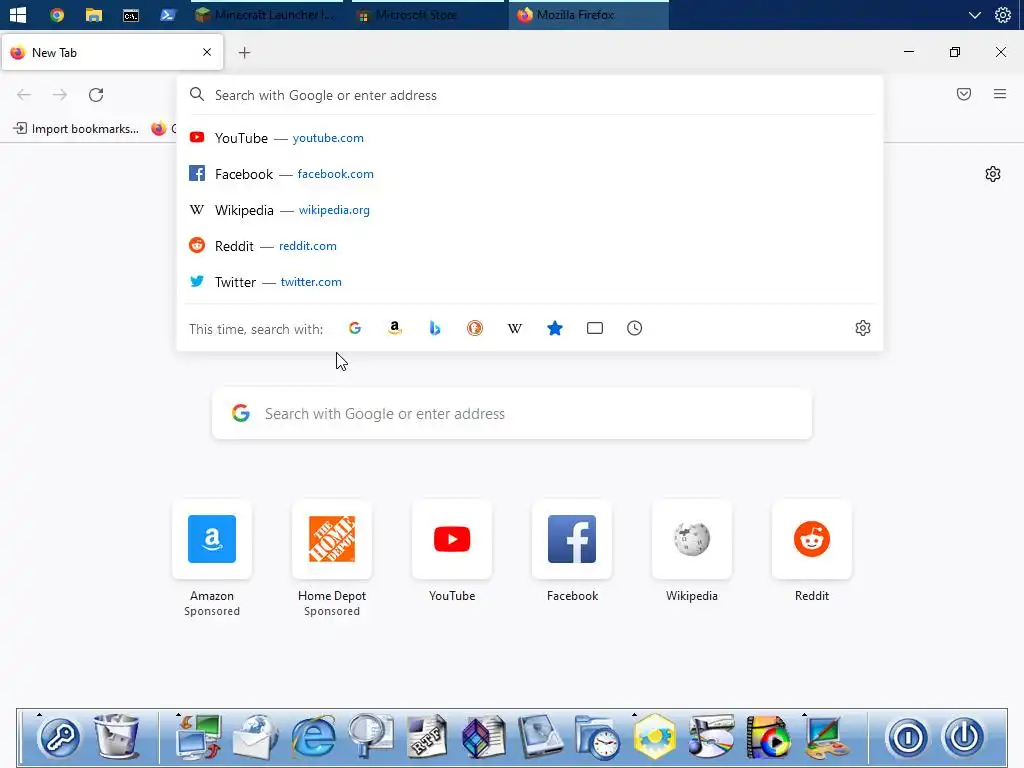Search History using the clock icon
The width and height of the screenshot is (1024, 768).
tap(635, 328)
